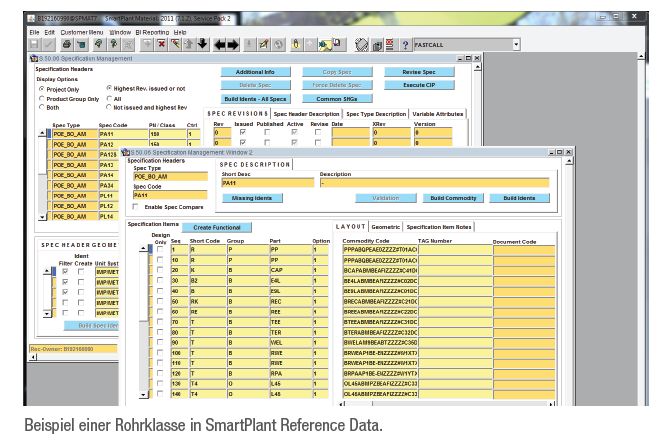
Task: Open the Specification Item Notes tab
Action: pos(439,227)
